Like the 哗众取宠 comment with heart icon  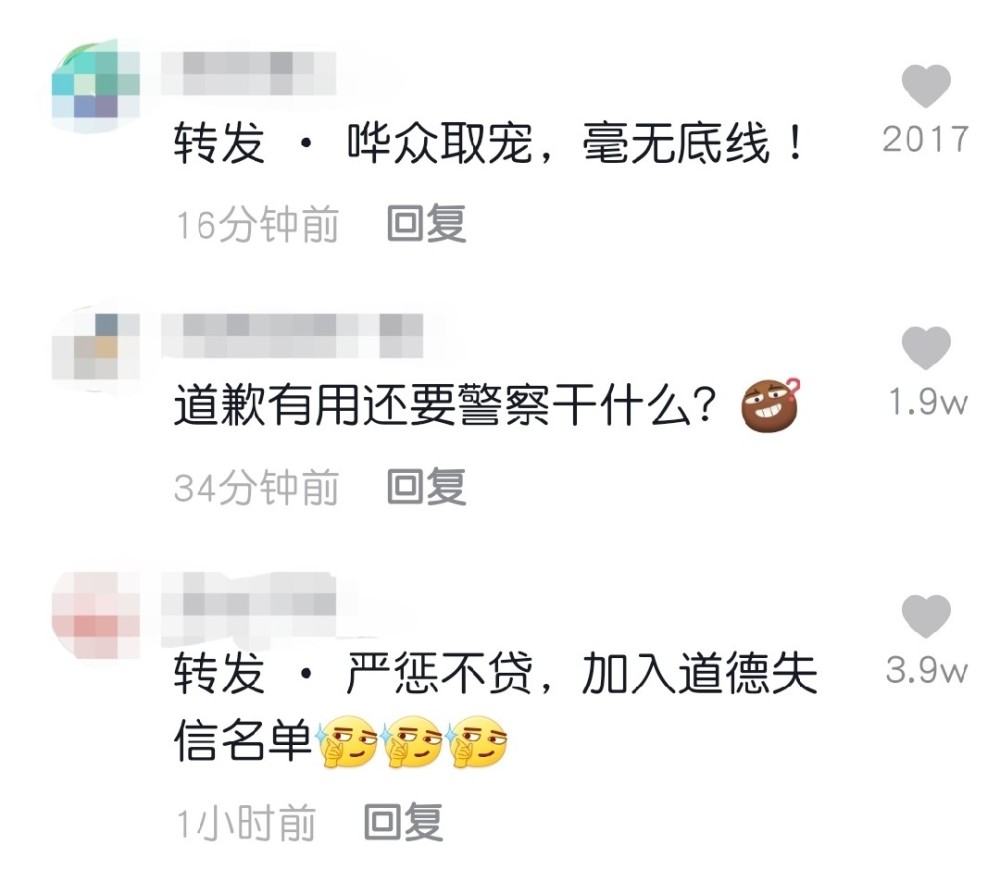pyautogui.click(x=926, y=86)
